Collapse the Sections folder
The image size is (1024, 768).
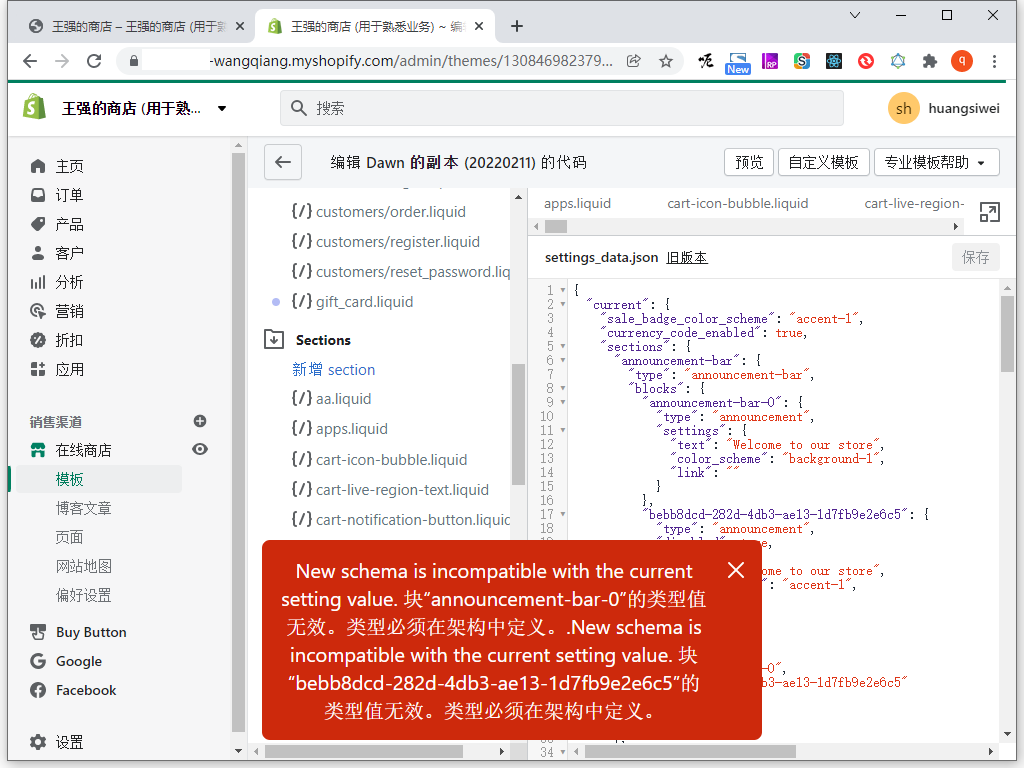(x=274, y=340)
